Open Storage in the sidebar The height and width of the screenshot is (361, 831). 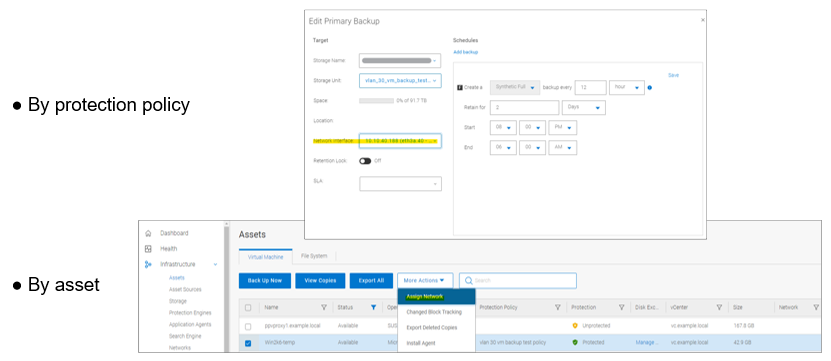coord(178,301)
